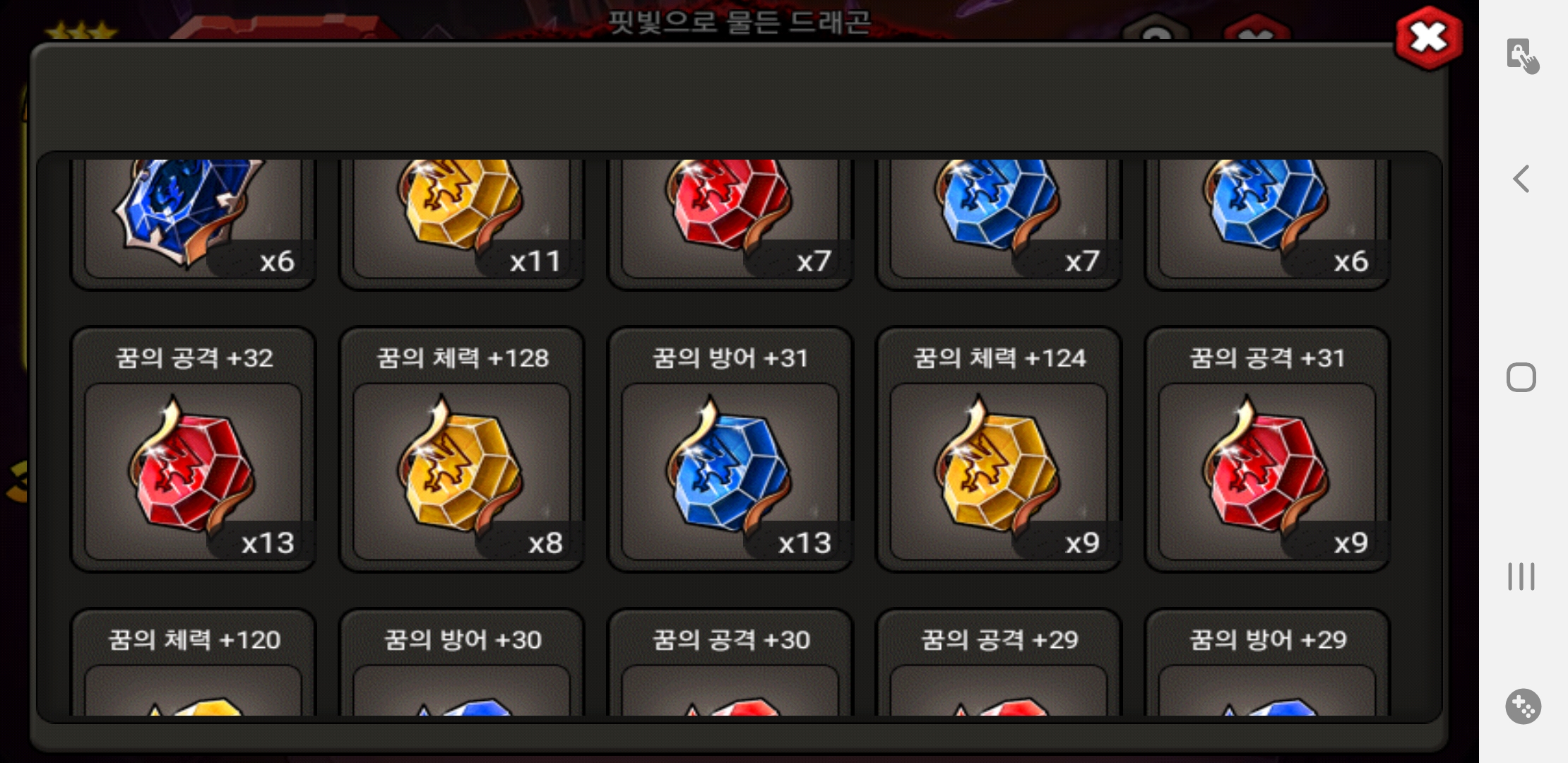Open recent apps with three-bar button
The height and width of the screenshot is (763, 1568).
(x=1521, y=576)
